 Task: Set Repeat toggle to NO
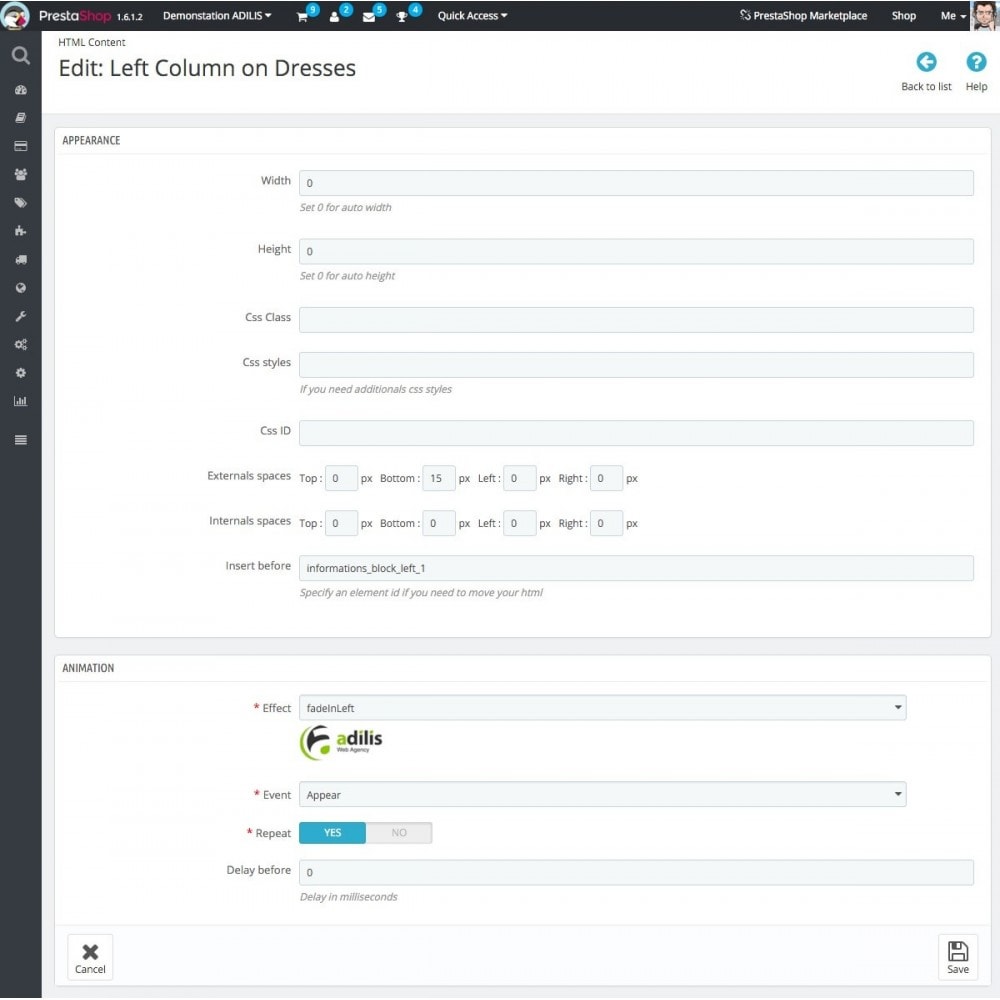pyautogui.click(x=399, y=832)
